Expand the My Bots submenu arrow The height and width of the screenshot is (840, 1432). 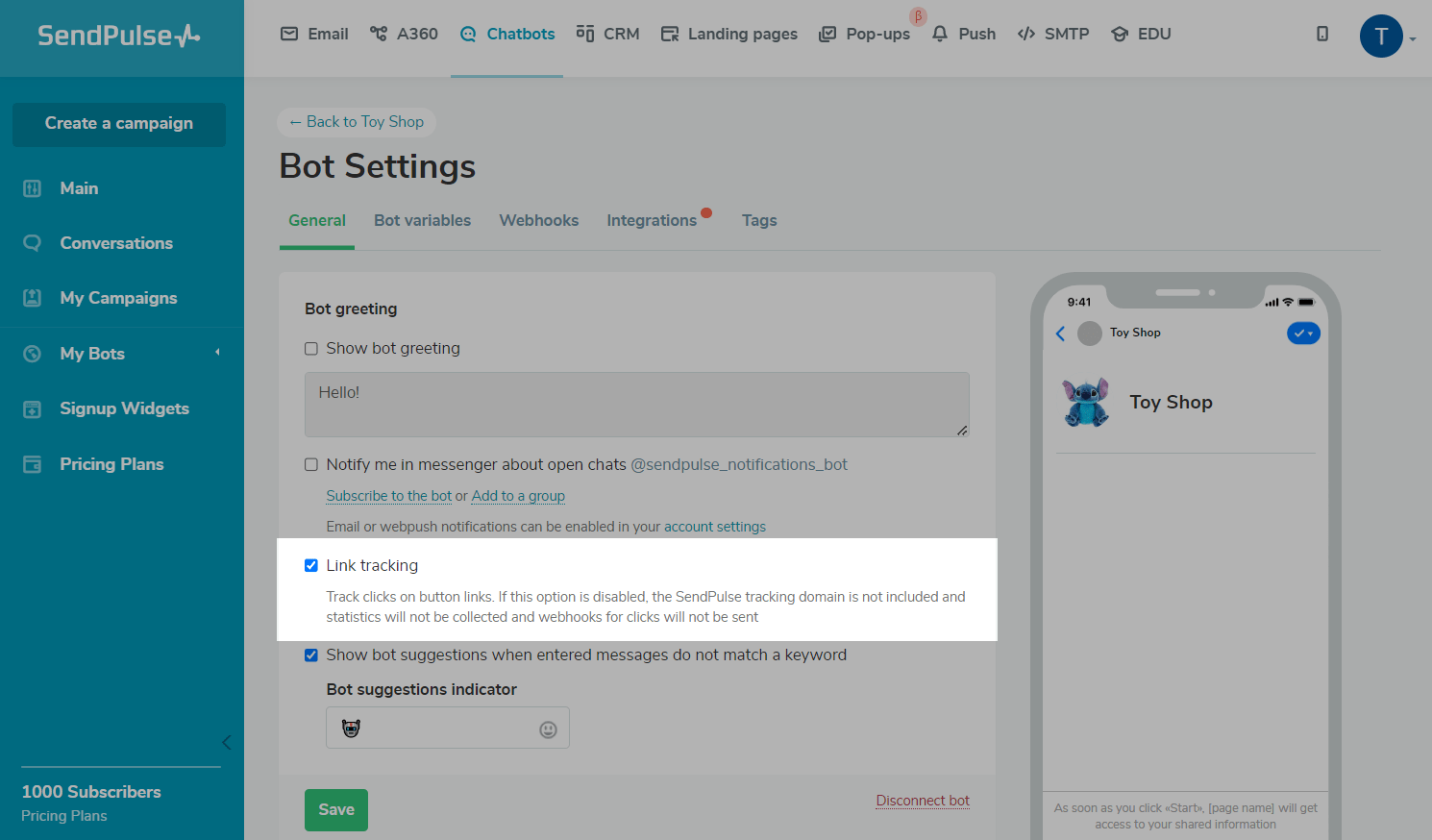point(217,353)
